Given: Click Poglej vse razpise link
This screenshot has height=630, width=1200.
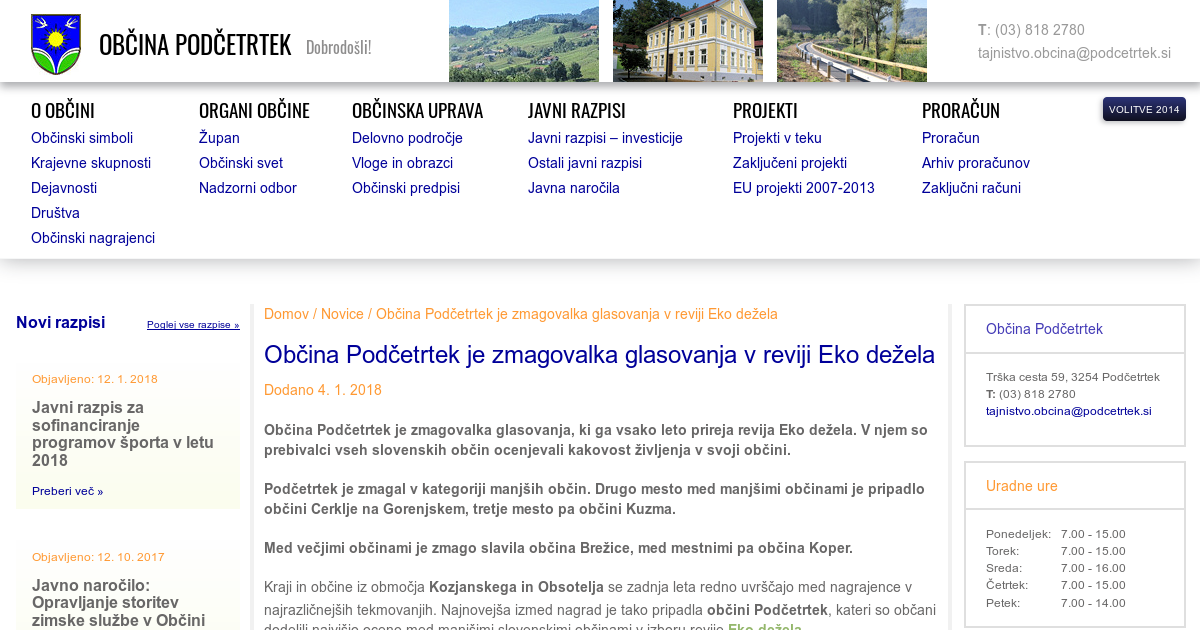Looking at the screenshot, I should 193,325.
